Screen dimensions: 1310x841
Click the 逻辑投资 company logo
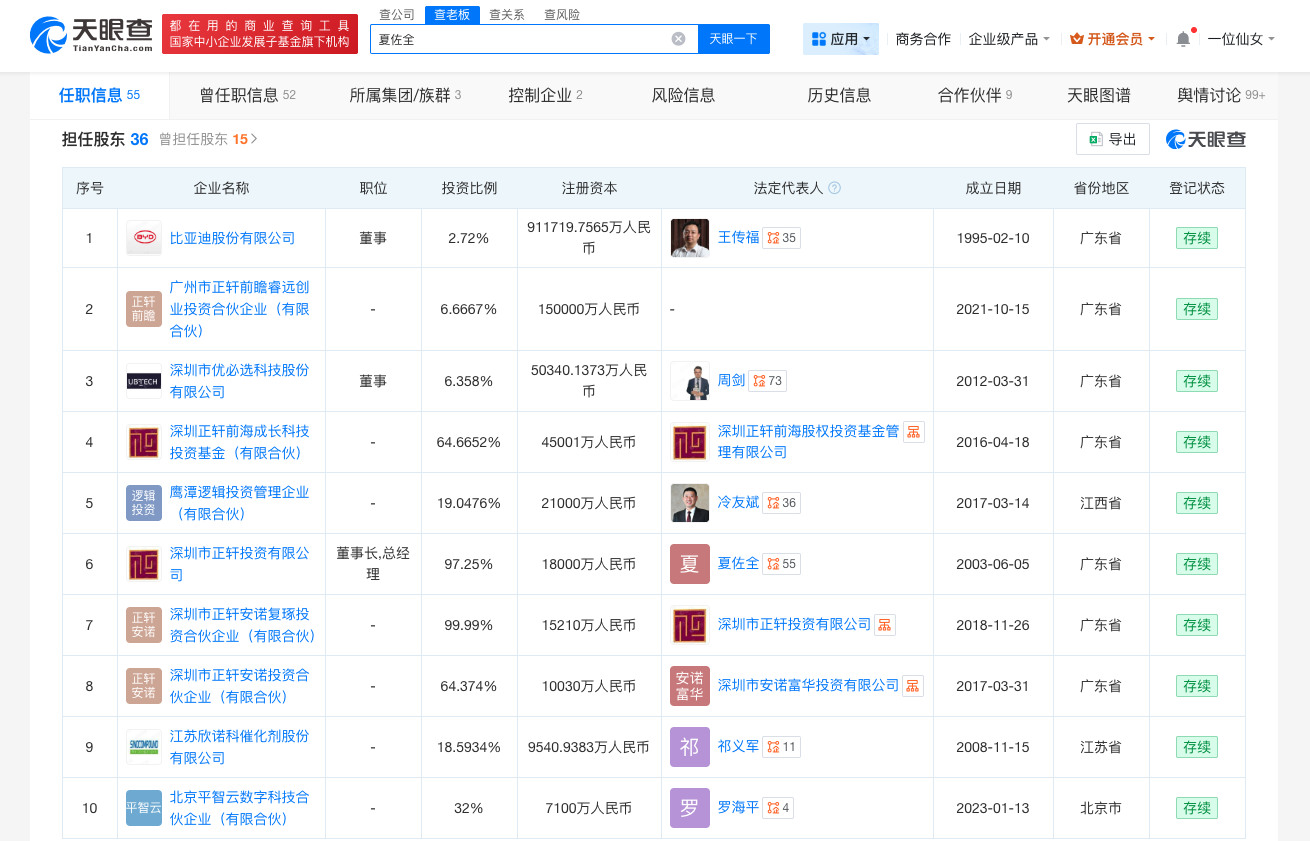coord(144,503)
